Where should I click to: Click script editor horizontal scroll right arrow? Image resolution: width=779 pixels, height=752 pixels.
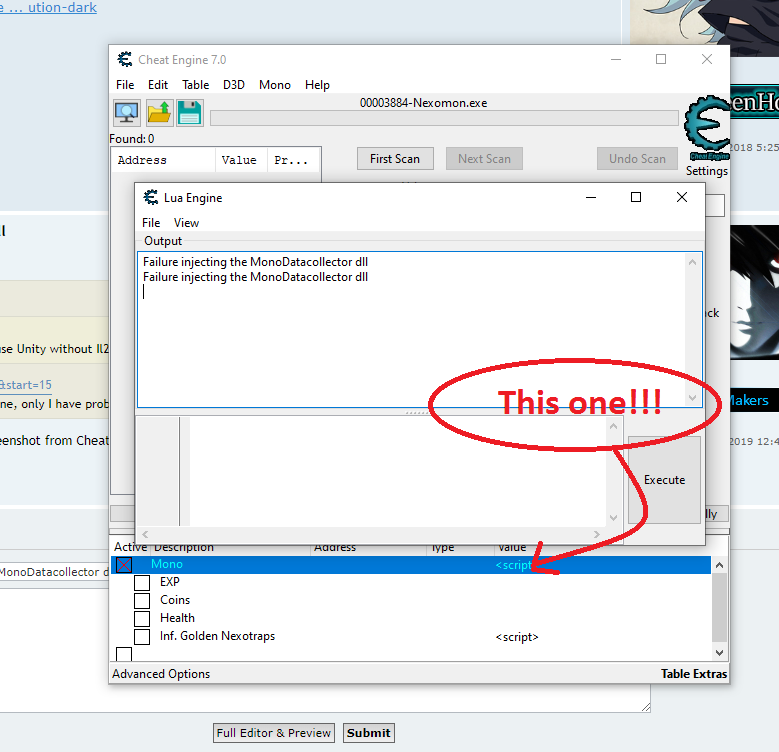pyautogui.click(x=597, y=534)
